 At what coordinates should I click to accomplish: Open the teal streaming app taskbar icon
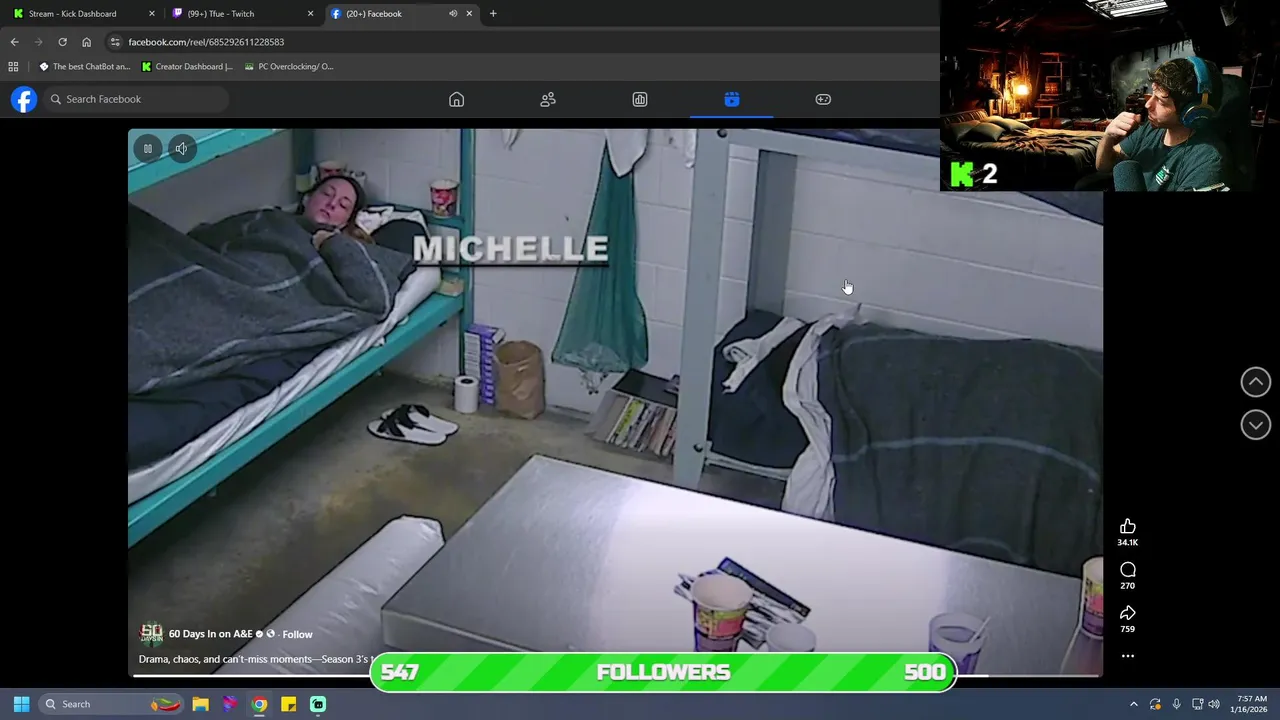(x=318, y=704)
